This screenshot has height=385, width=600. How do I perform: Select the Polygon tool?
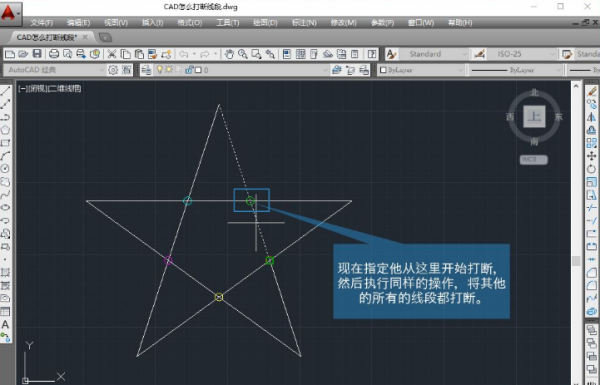point(5,130)
